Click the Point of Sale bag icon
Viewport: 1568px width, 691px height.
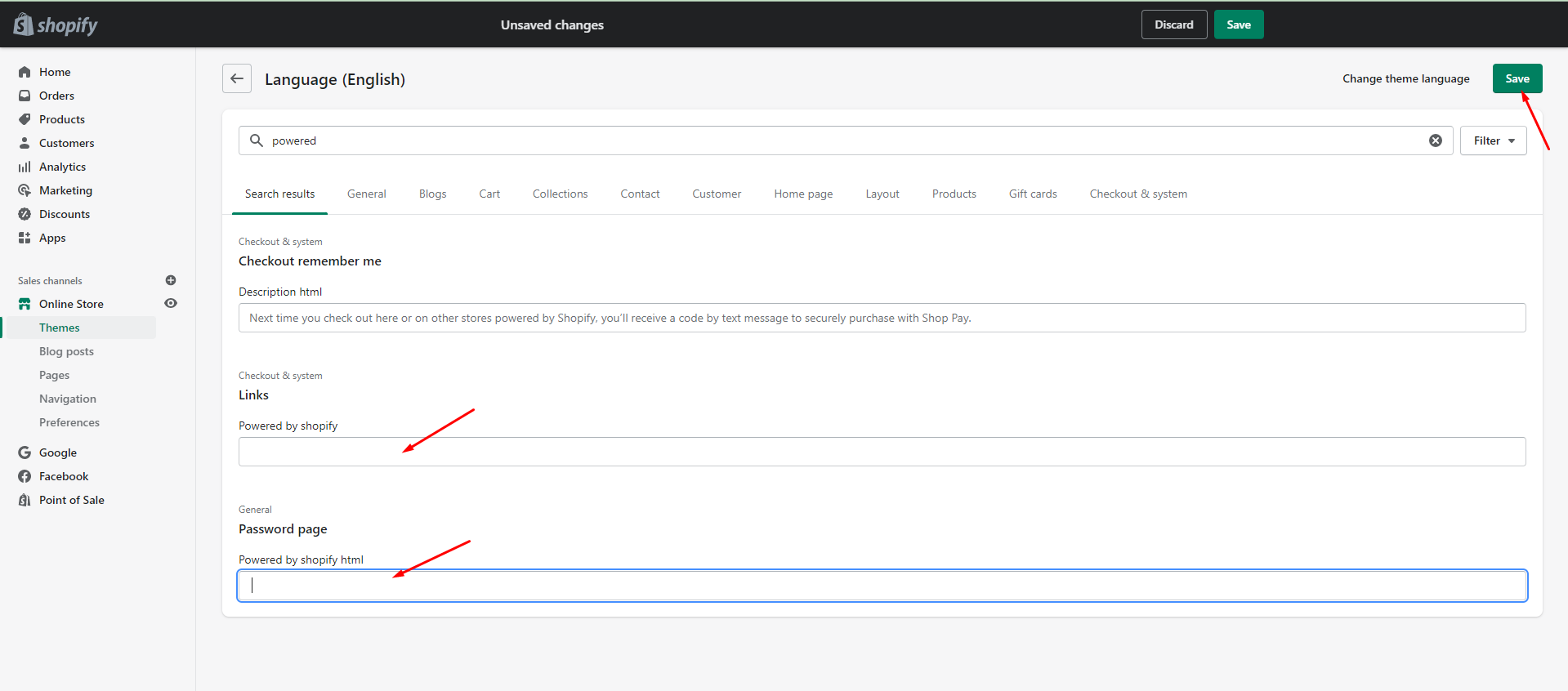[25, 500]
